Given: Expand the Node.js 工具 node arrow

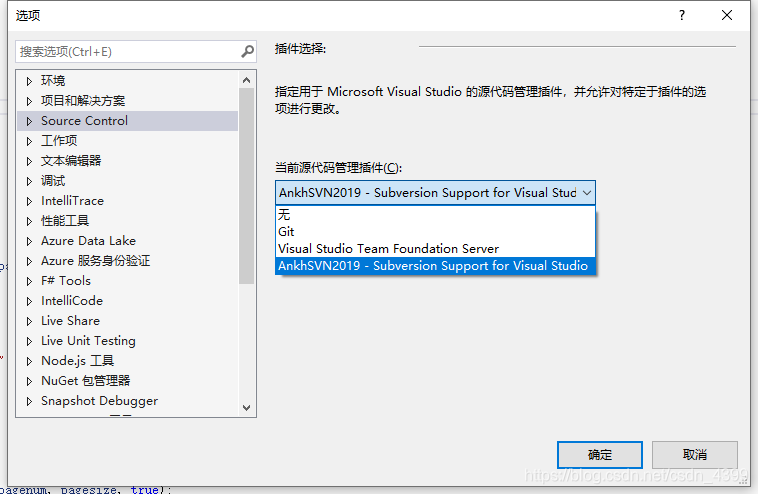Looking at the screenshot, I should [29, 361].
